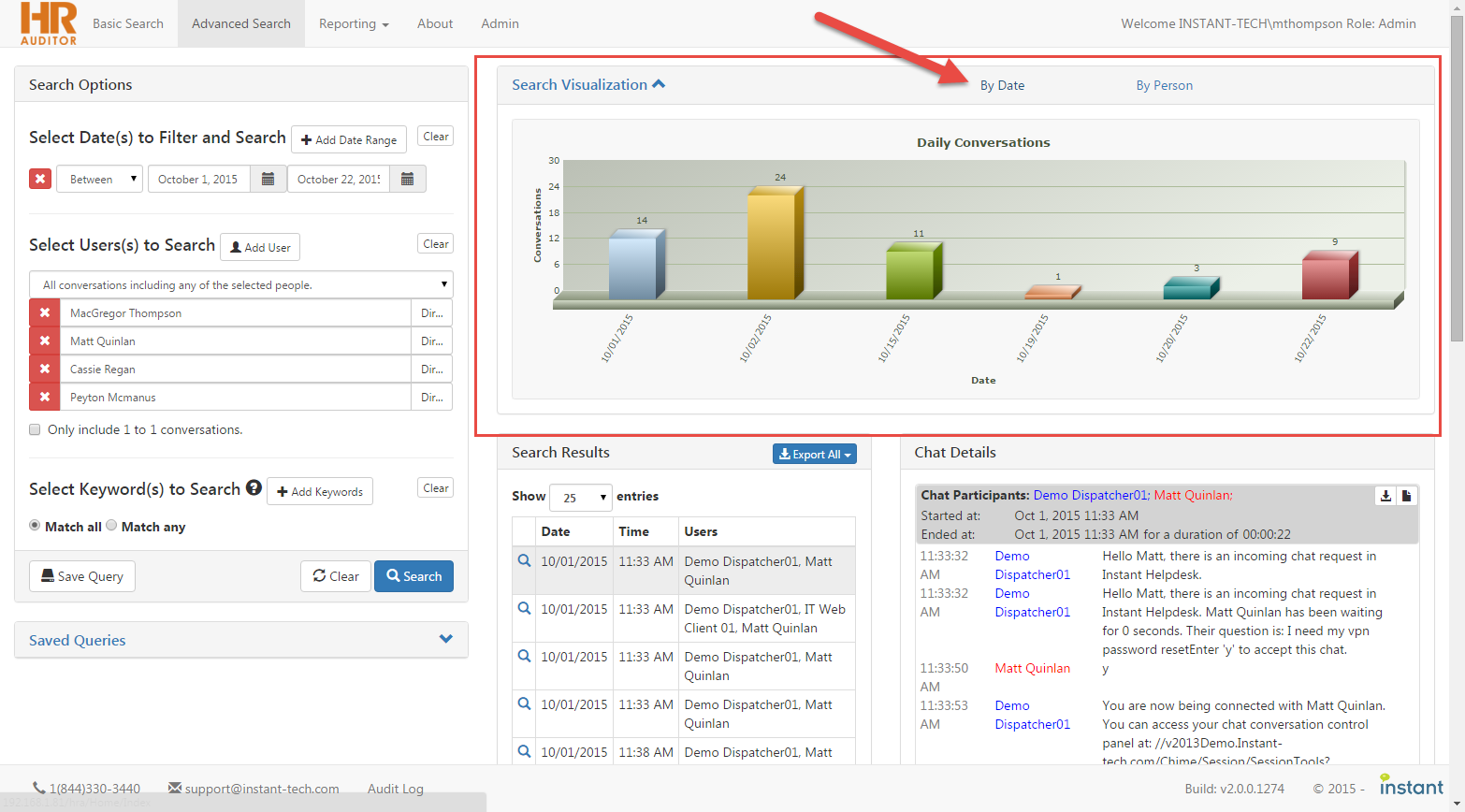The image size is (1465, 812).
Task: Open the conversations inclusion mode dropdown
Action: (241, 284)
